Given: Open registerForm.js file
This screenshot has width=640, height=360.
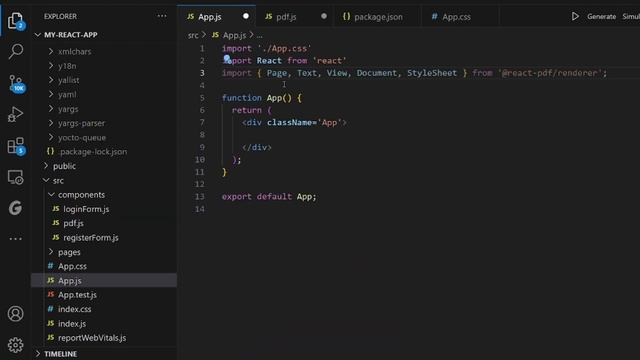Looking at the screenshot, I should pos(91,238).
